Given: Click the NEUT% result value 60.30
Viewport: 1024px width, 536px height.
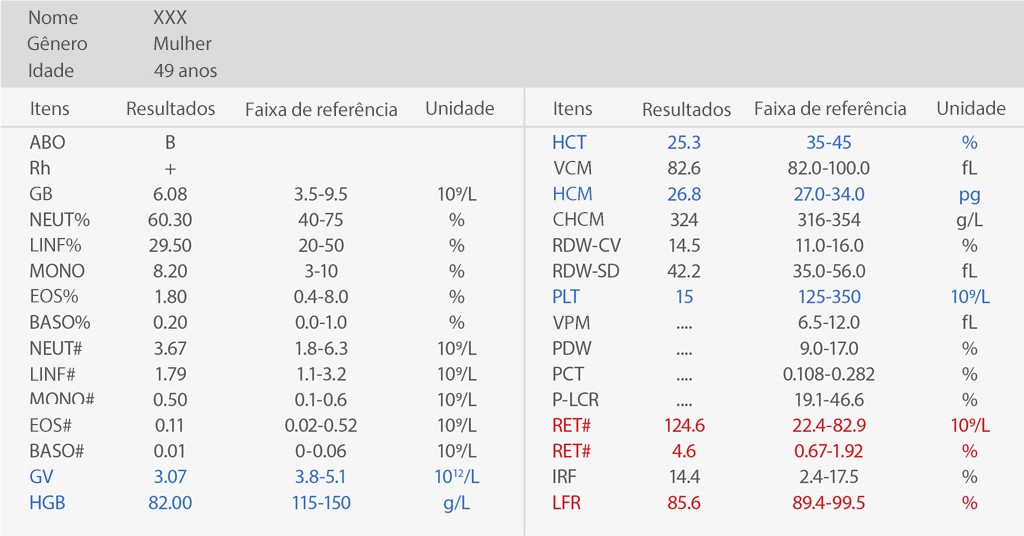Looking at the screenshot, I should (170, 220).
